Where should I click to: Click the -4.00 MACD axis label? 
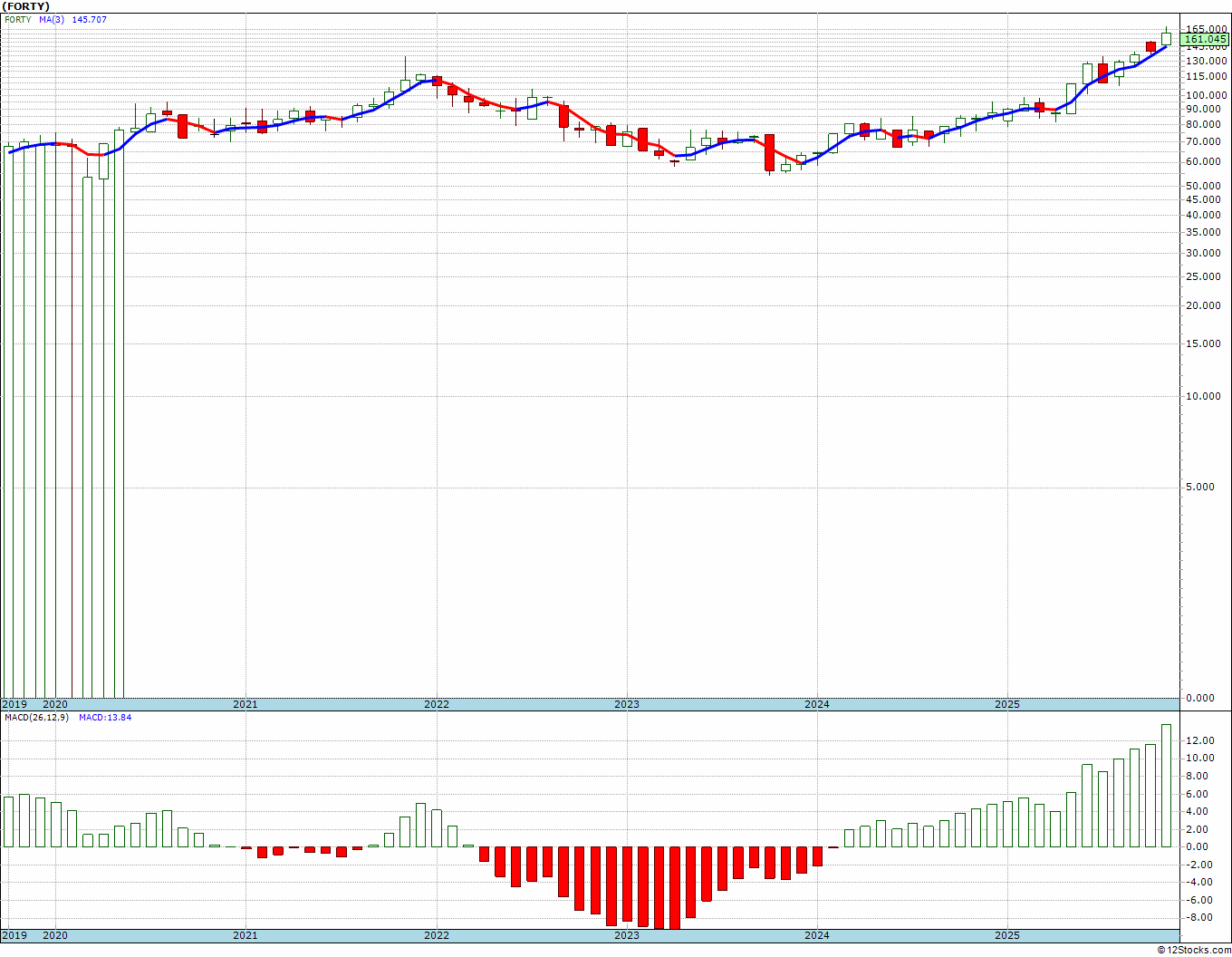pyautogui.click(x=1200, y=882)
